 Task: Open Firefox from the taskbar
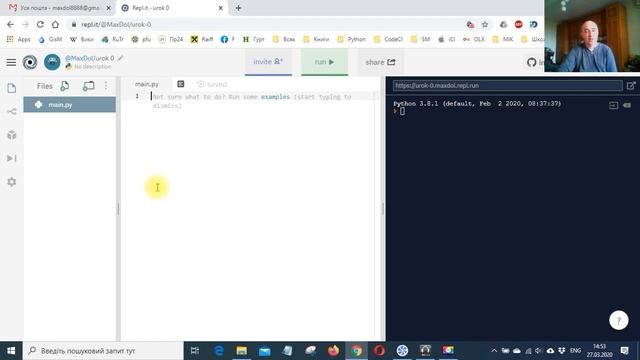(333, 351)
